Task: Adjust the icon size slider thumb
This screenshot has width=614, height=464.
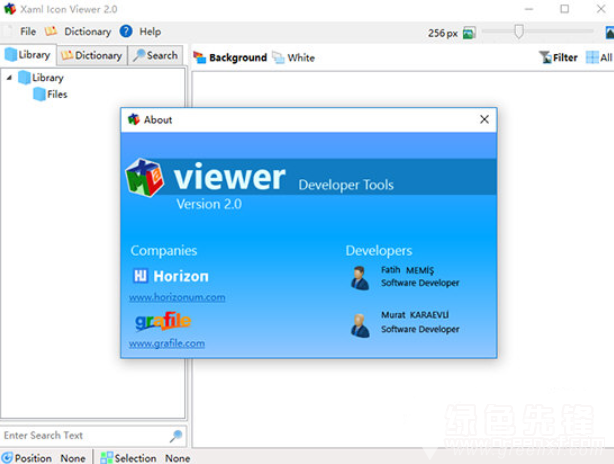Action: (519, 32)
